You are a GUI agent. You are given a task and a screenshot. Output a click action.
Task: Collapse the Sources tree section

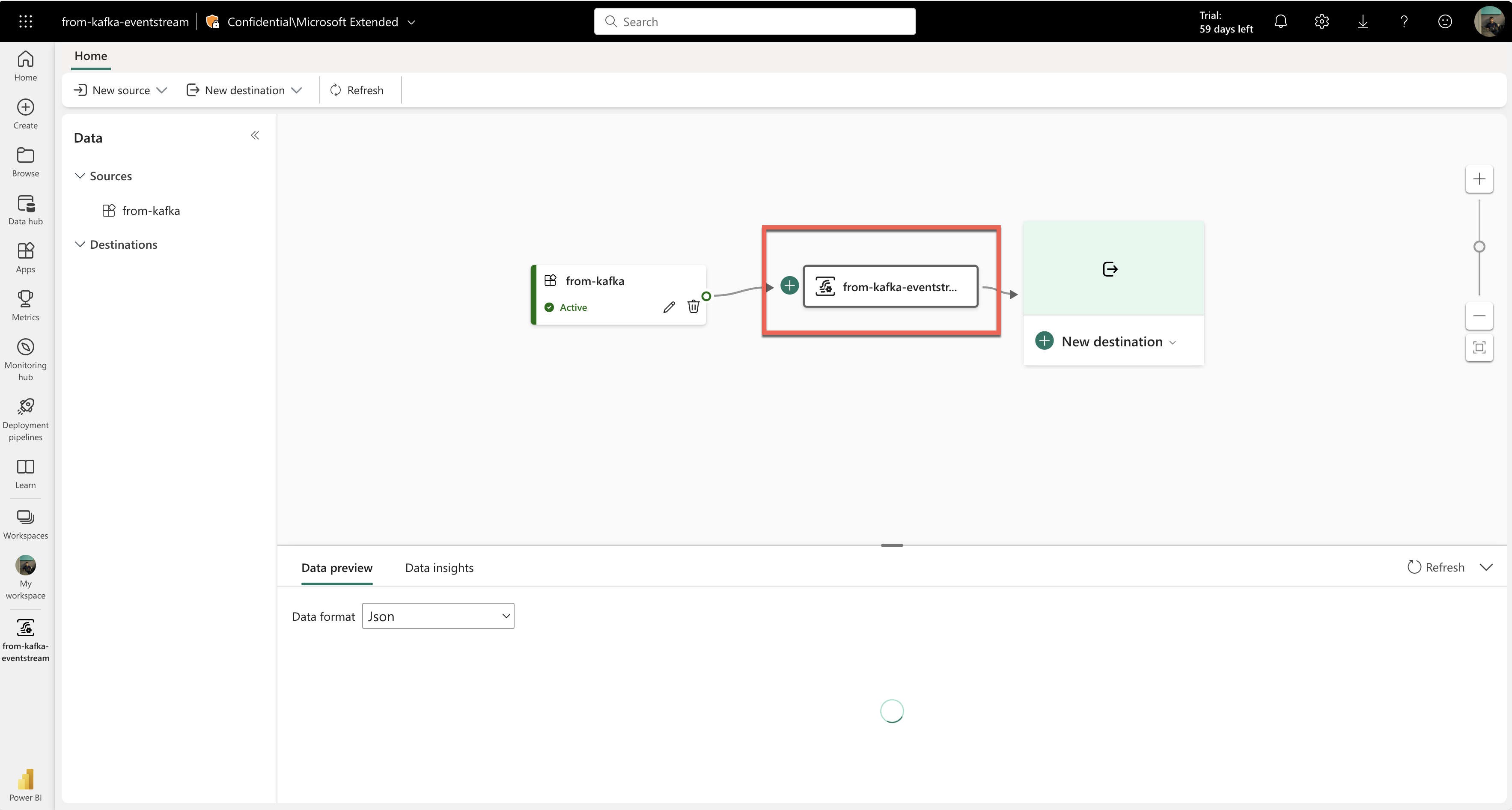point(80,176)
